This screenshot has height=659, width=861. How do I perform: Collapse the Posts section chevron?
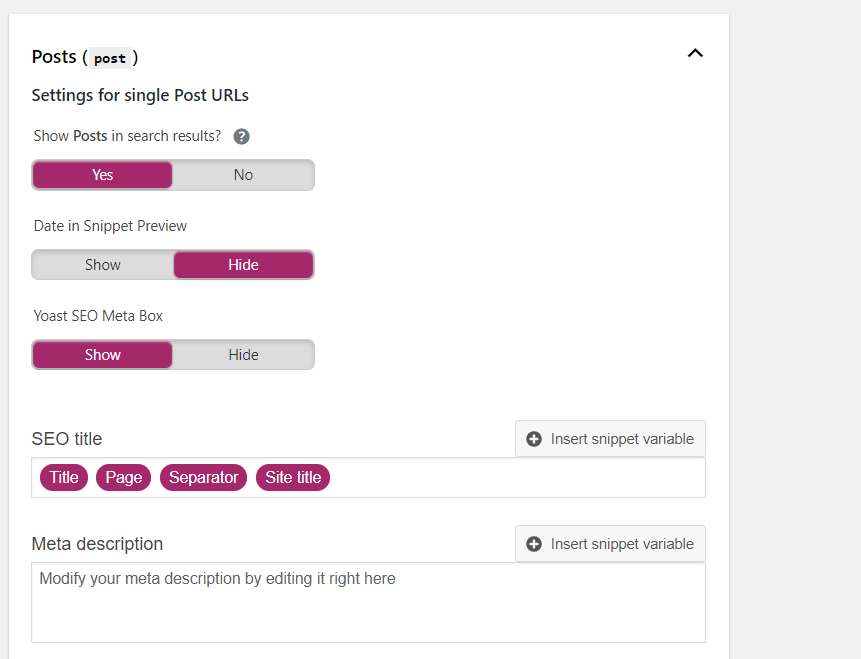pos(695,53)
